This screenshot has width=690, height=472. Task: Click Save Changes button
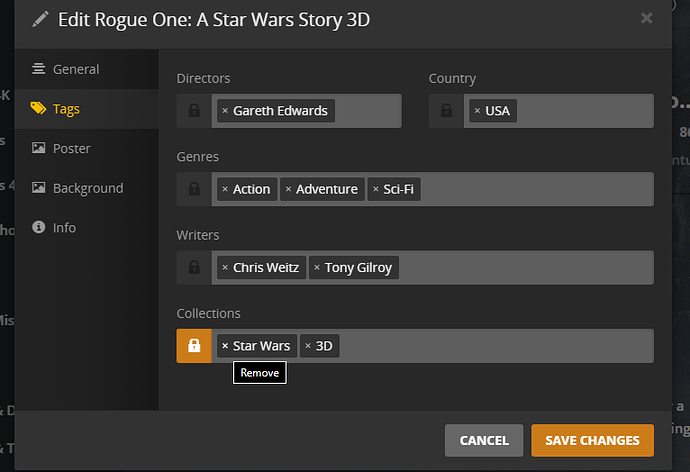(x=593, y=440)
